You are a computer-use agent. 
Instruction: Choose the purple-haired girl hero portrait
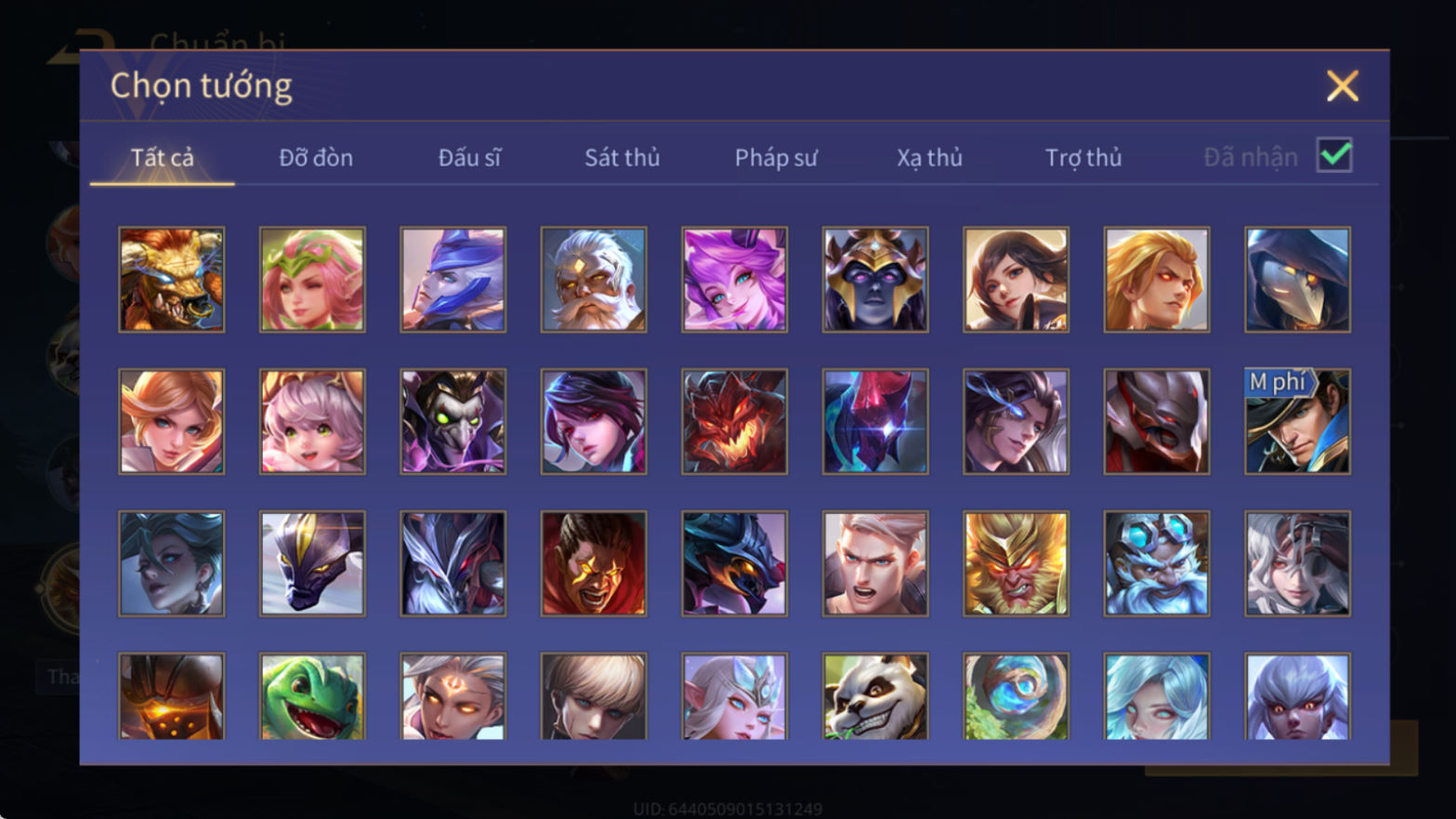coord(734,280)
